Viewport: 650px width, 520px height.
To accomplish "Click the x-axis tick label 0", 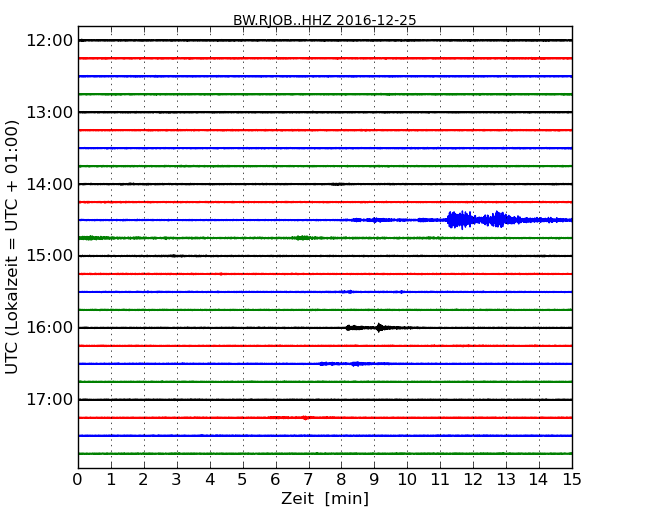I will [78, 480].
